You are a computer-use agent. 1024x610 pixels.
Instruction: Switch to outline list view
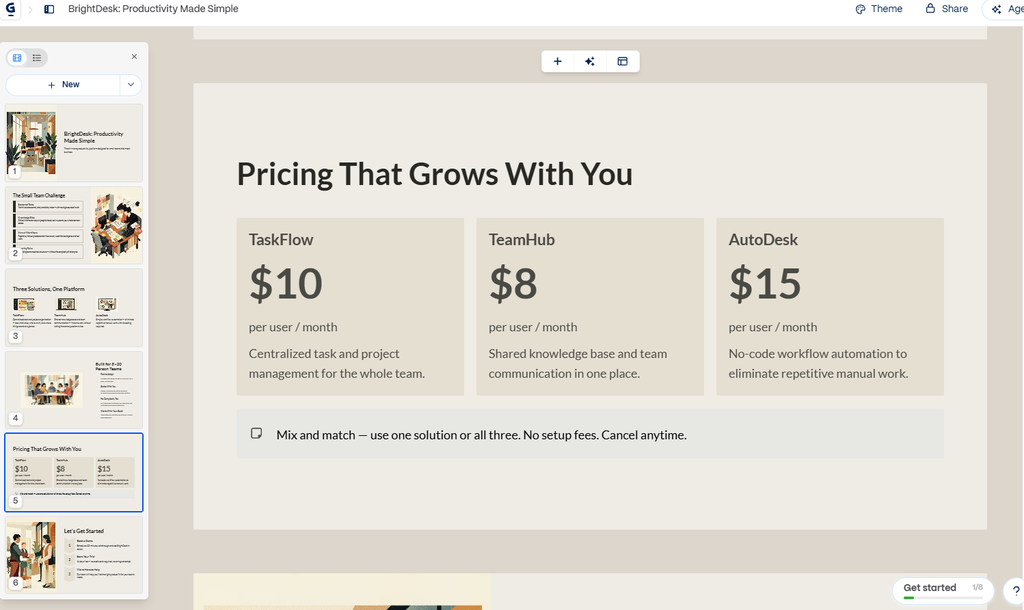pyautogui.click(x=37, y=57)
